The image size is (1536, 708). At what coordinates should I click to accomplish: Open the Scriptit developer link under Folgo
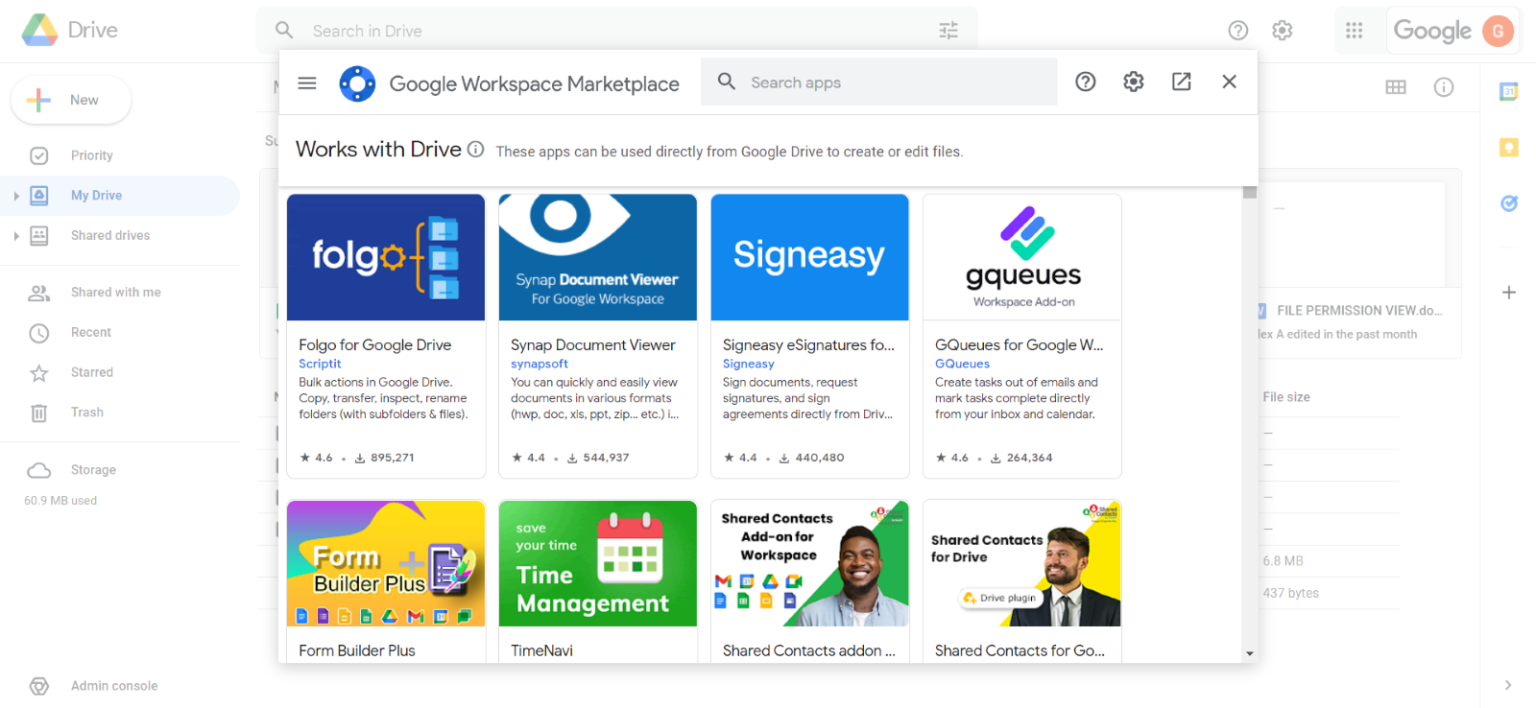tap(320, 364)
